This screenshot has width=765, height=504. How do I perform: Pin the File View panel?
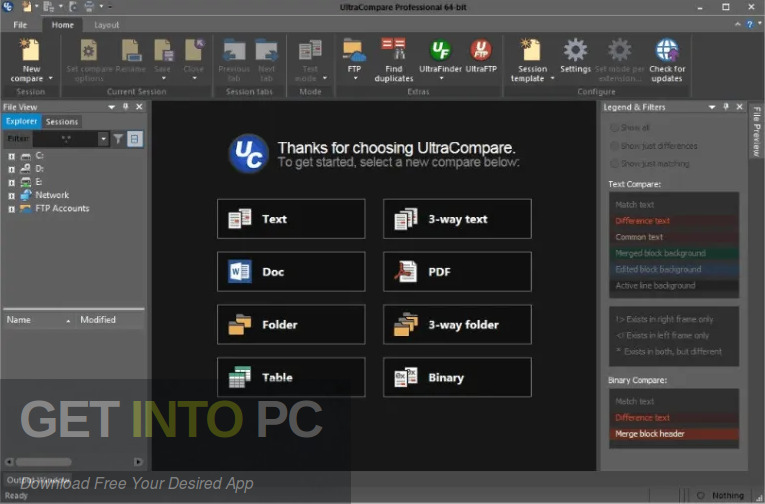(126, 106)
